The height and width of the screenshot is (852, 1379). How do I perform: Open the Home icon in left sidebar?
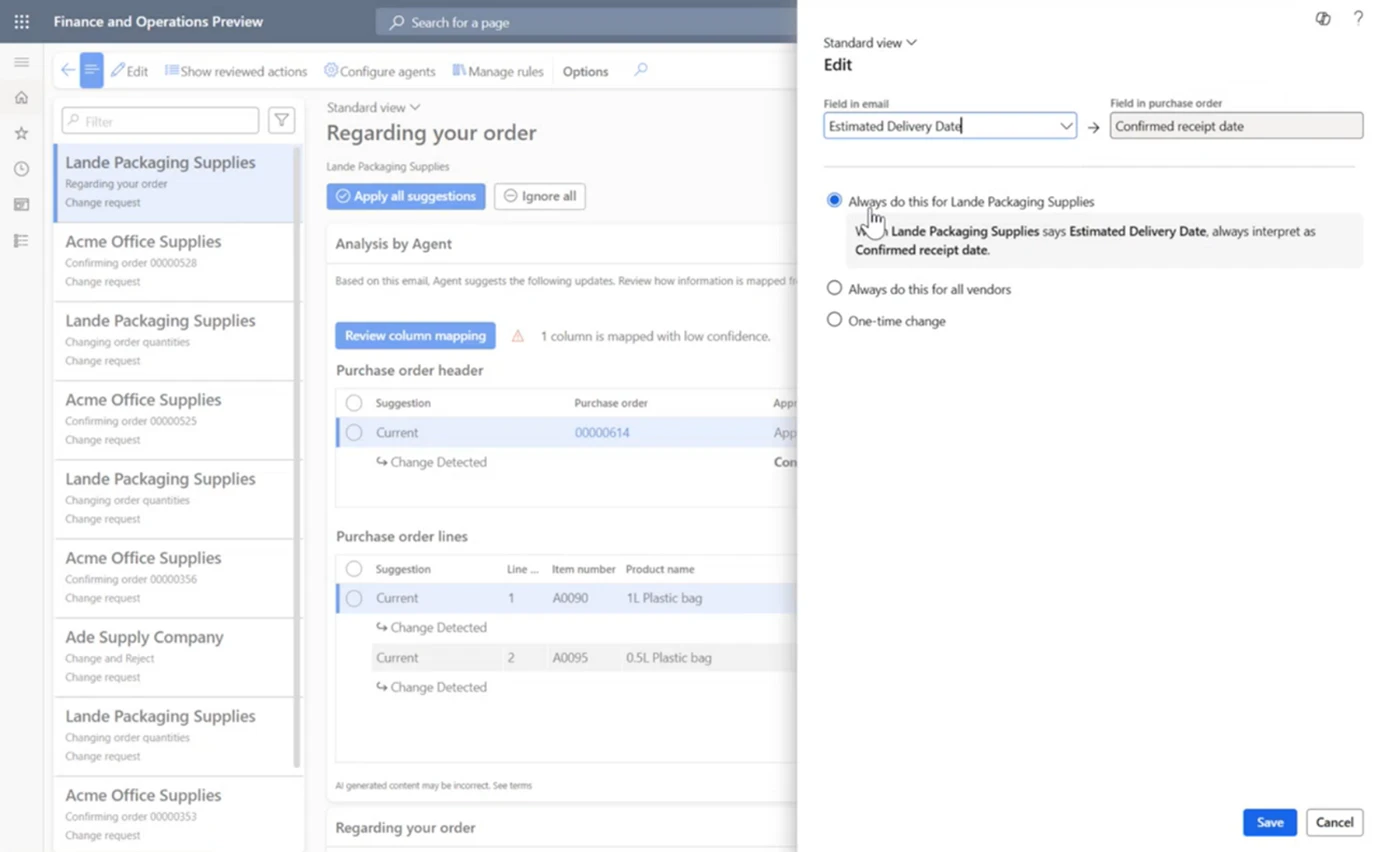click(20, 97)
